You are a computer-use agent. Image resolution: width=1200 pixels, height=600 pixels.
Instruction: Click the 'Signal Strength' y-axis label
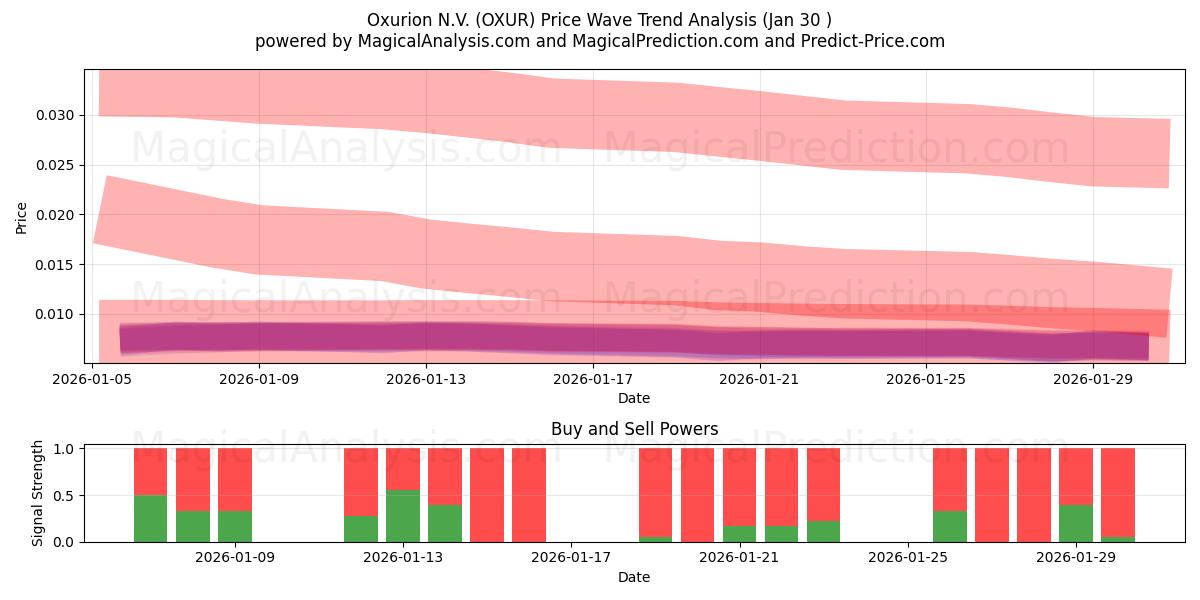coord(38,495)
